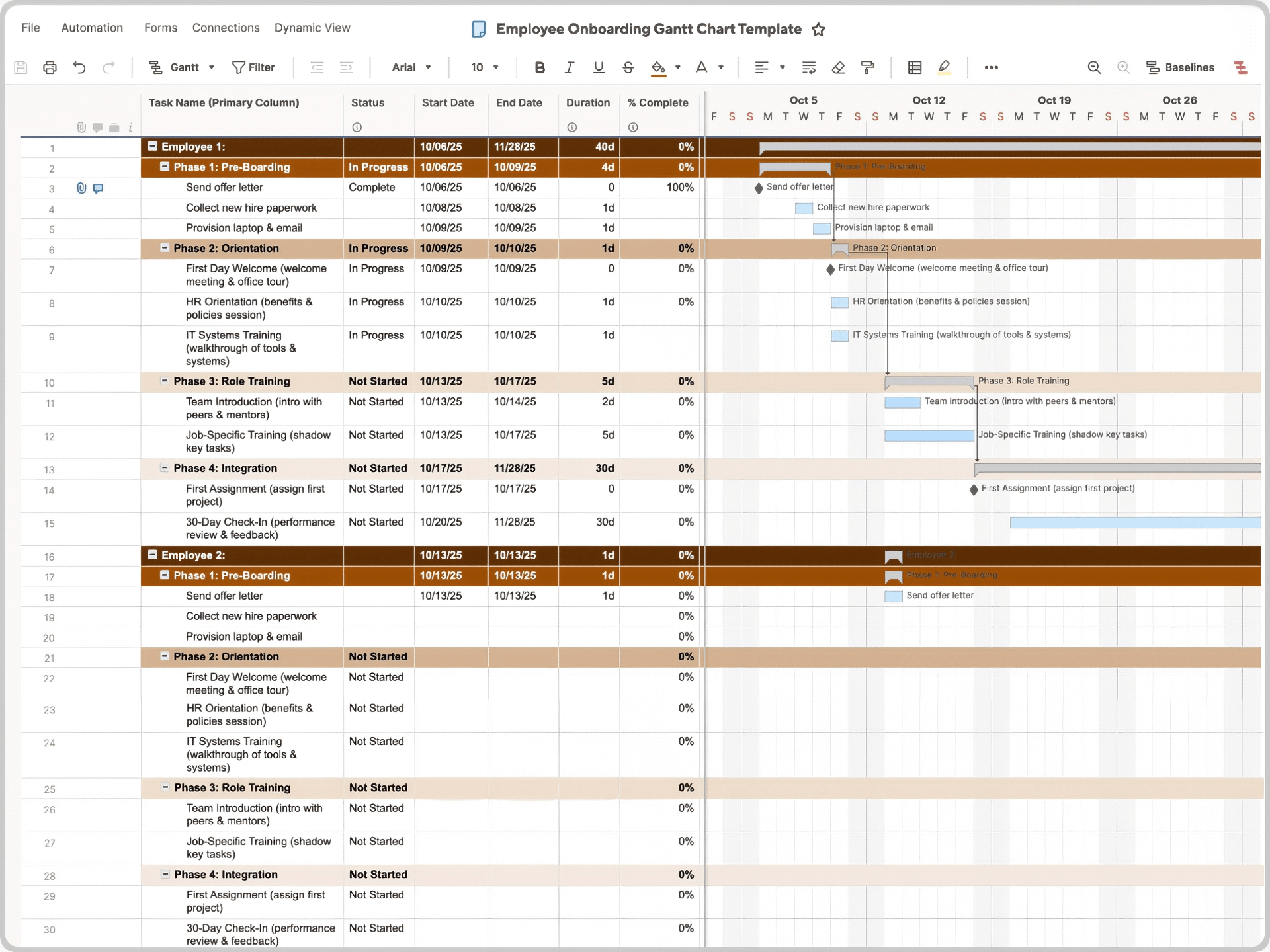The image size is (1270, 952).
Task: Undo the last change
Action: pos(79,67)
